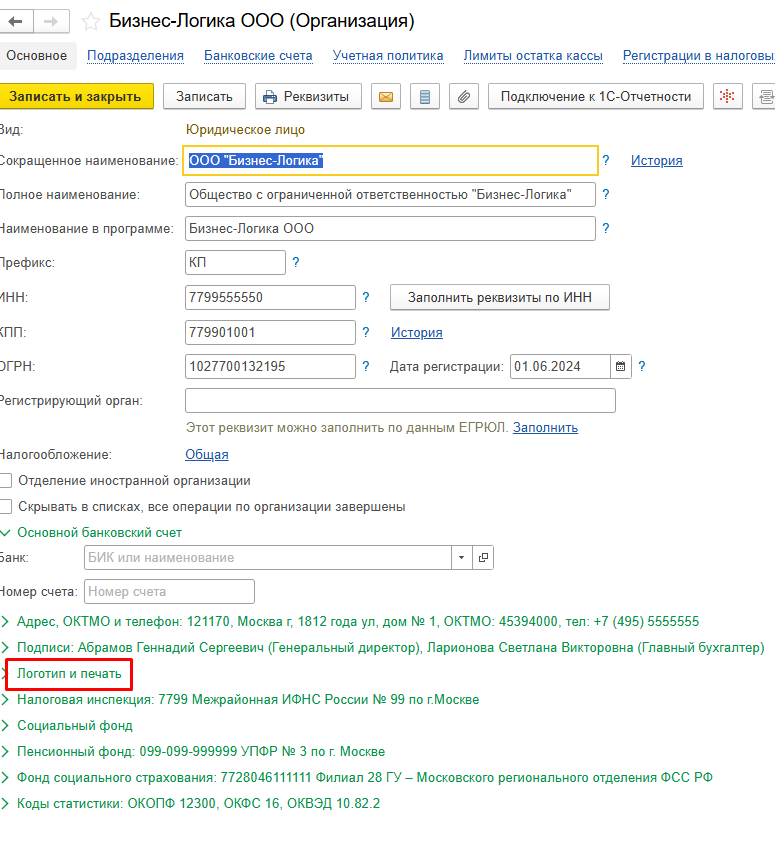775x847 pixels.
Task: Click Записать и закрыть button
Action: click(x=76, y=97)
